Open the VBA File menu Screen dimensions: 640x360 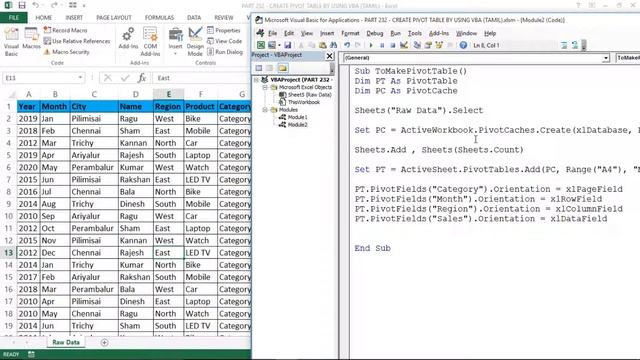[272, 33]
